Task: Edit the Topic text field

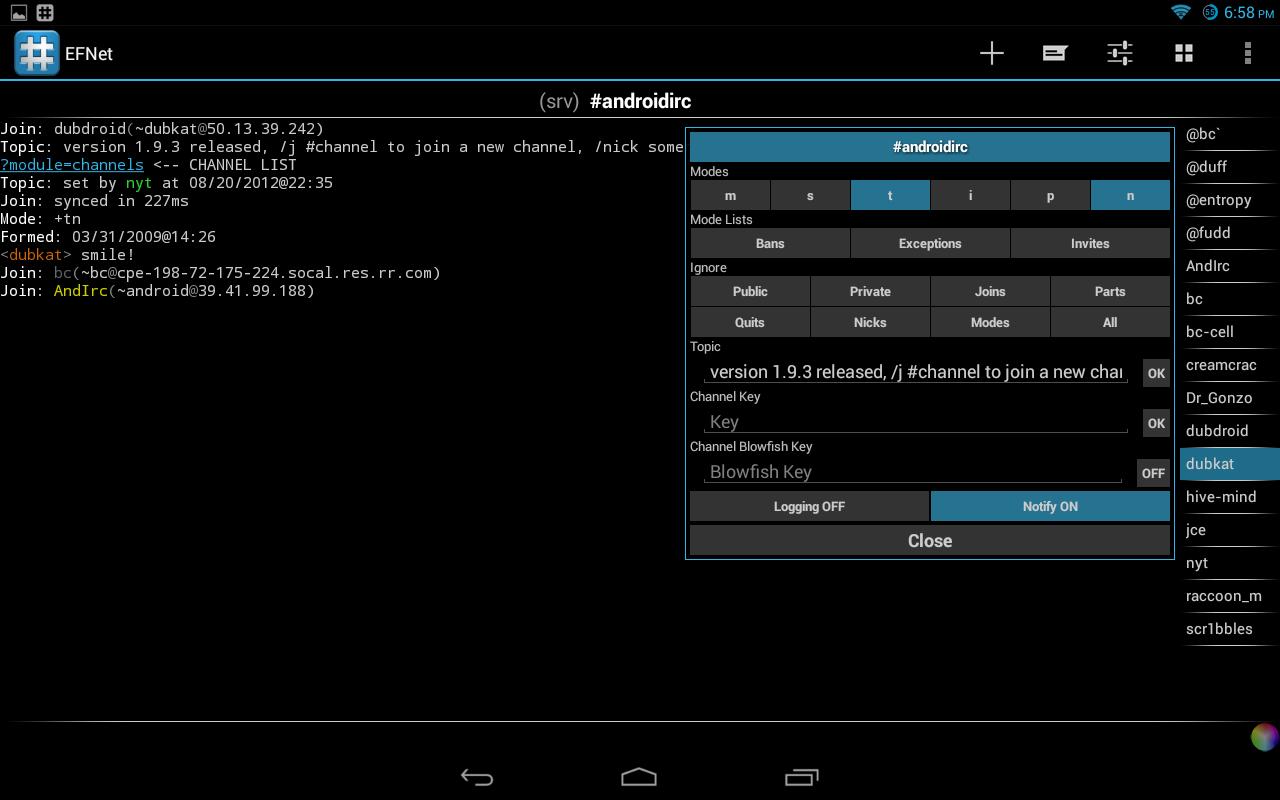Action: [916, 372]
